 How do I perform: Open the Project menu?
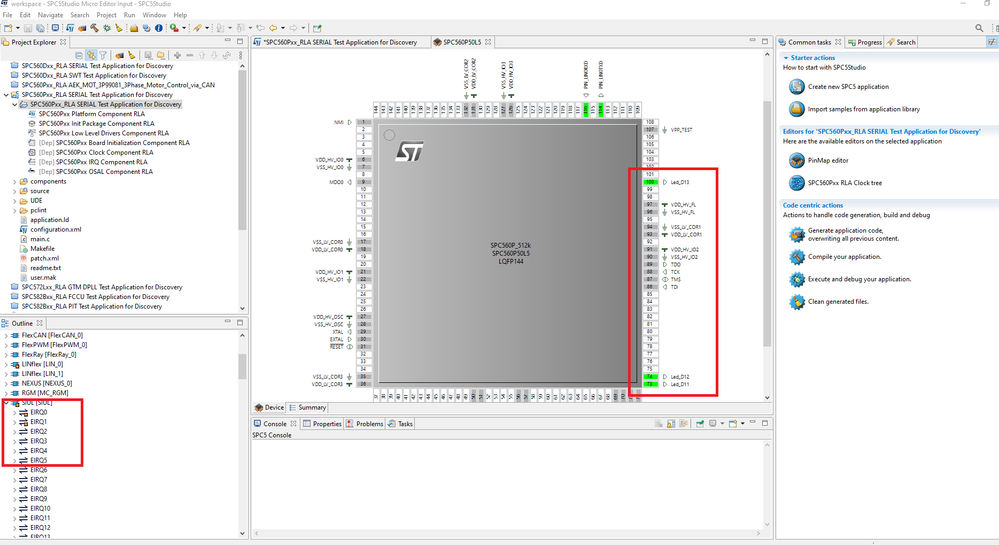(x=106, y=15)
